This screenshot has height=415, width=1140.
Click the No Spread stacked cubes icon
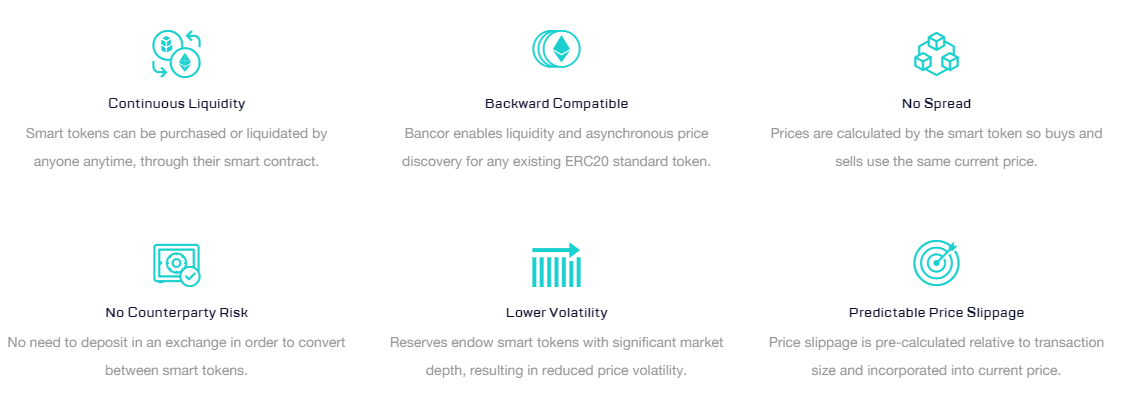[x=936, y=54]
